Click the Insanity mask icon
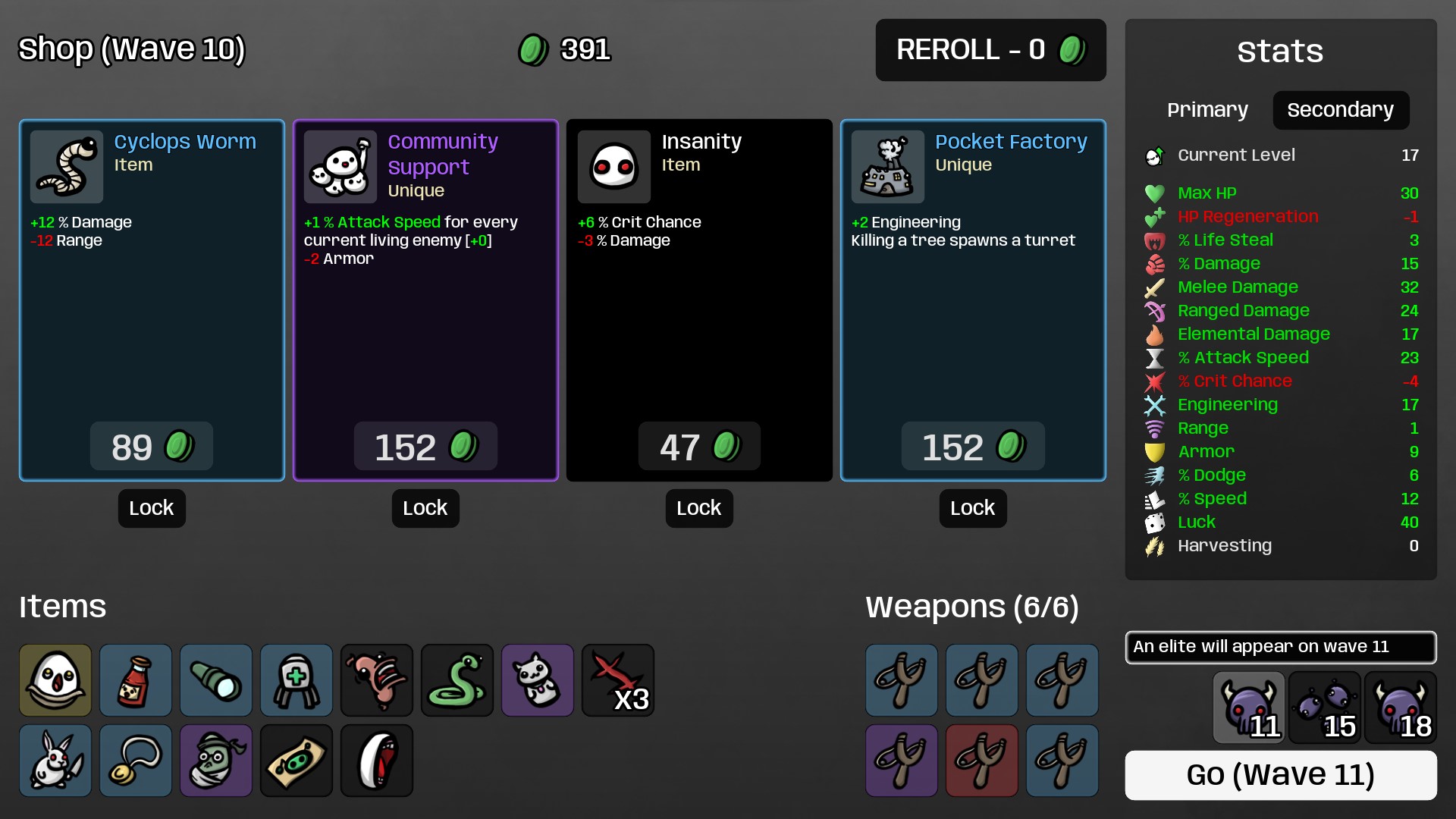This screenshot has width=1456, height=819. [x=614, y=167]
